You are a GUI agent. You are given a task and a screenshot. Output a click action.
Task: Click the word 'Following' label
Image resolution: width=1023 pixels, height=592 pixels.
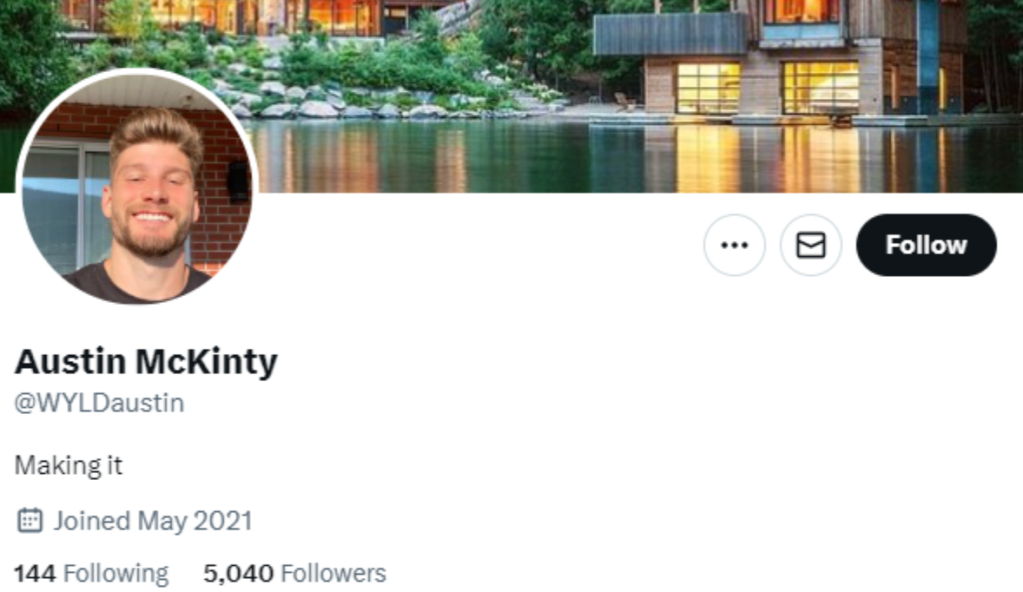[x=116, y=573]
